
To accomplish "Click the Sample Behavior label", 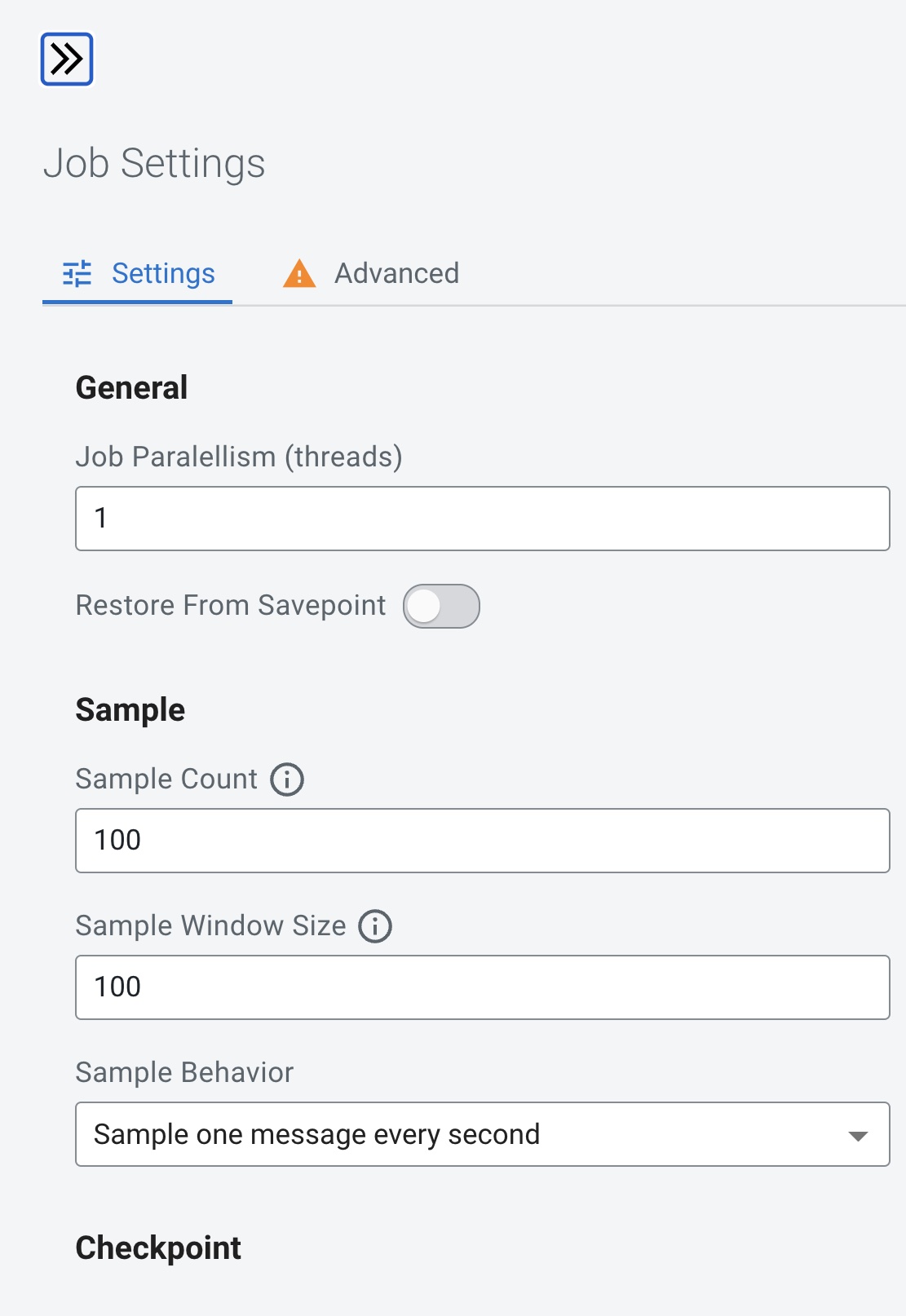I will pyautogui.click(x=184, y=1072).
